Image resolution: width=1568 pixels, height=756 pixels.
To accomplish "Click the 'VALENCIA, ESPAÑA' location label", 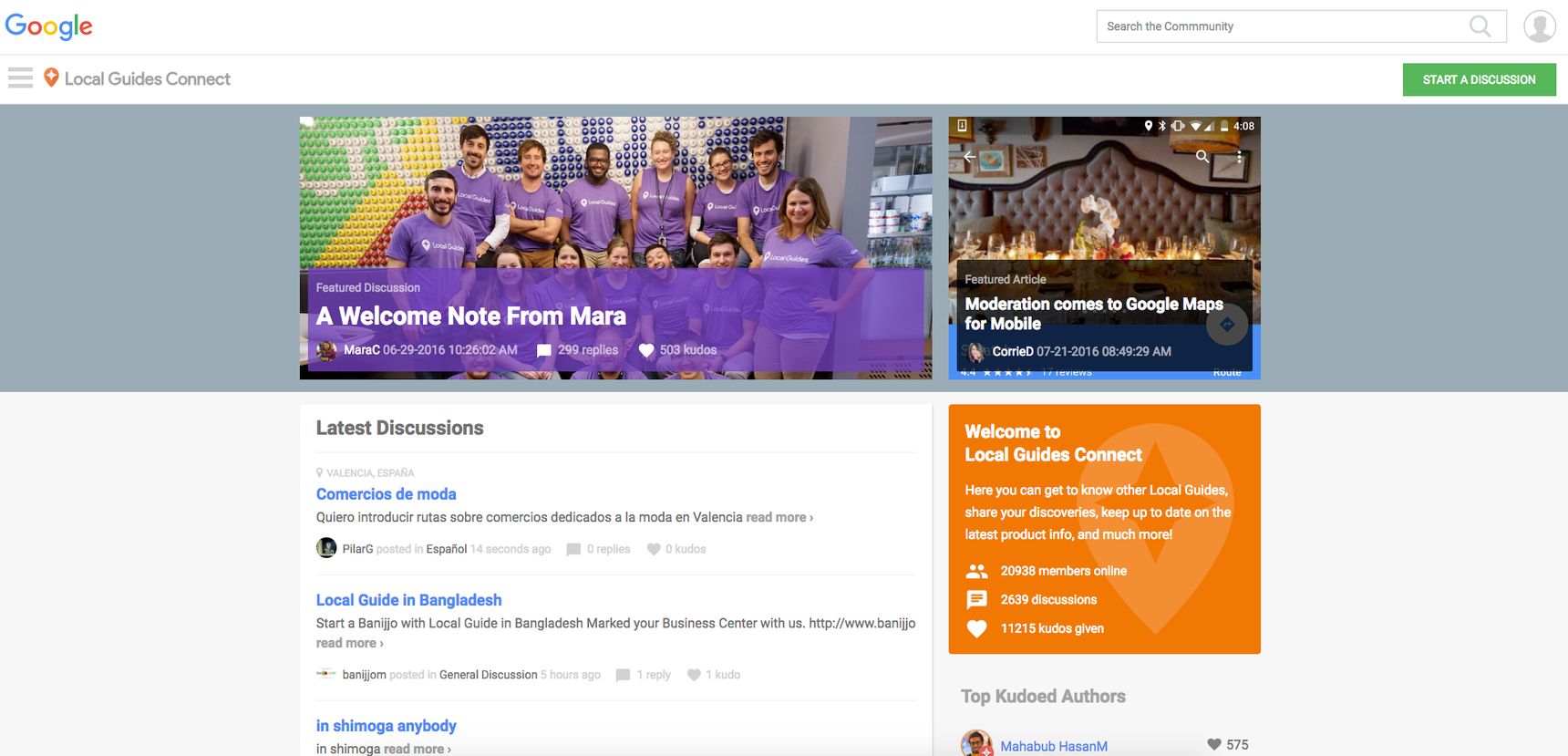I will tap(370, 473).
